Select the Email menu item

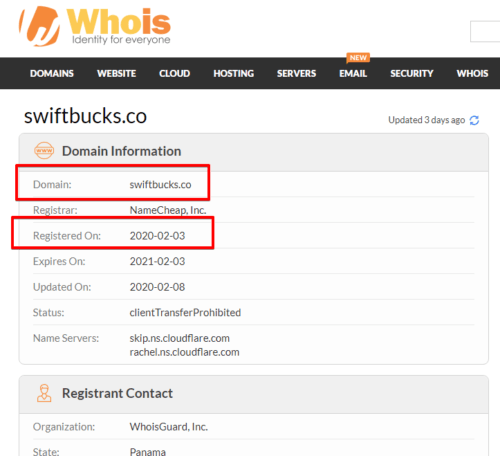click(x=353, y=73)
